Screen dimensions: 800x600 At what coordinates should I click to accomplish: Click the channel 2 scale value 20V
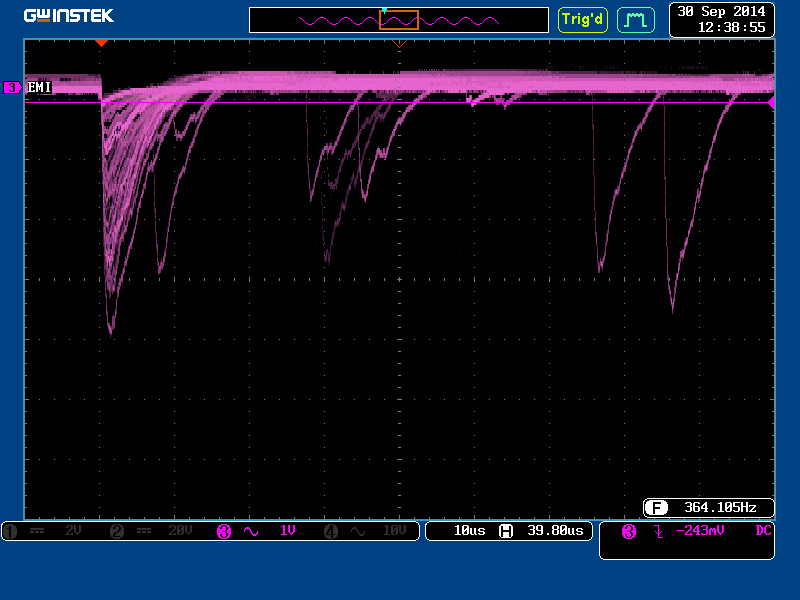(180, 531)
